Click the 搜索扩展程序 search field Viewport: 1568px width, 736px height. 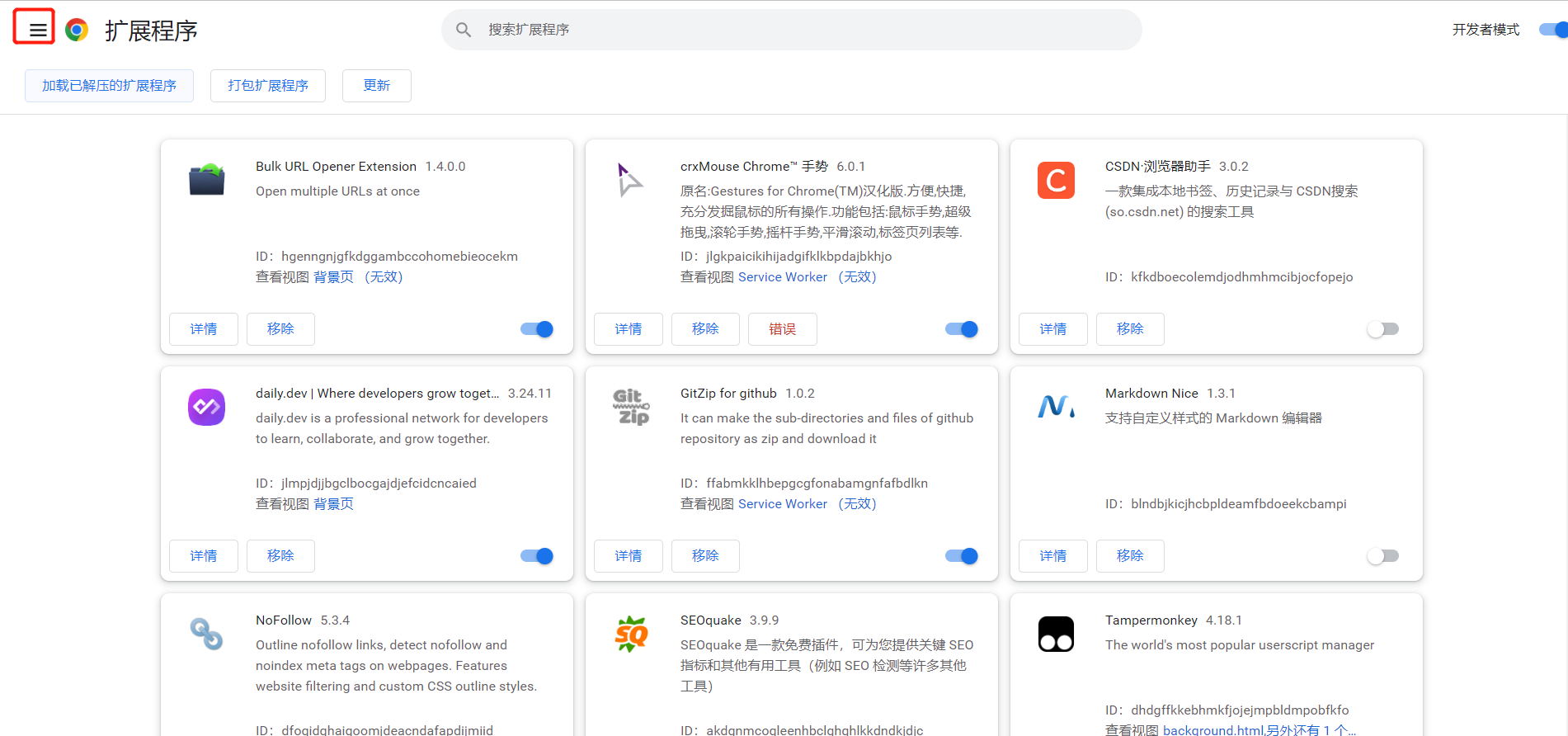point(792,30)
